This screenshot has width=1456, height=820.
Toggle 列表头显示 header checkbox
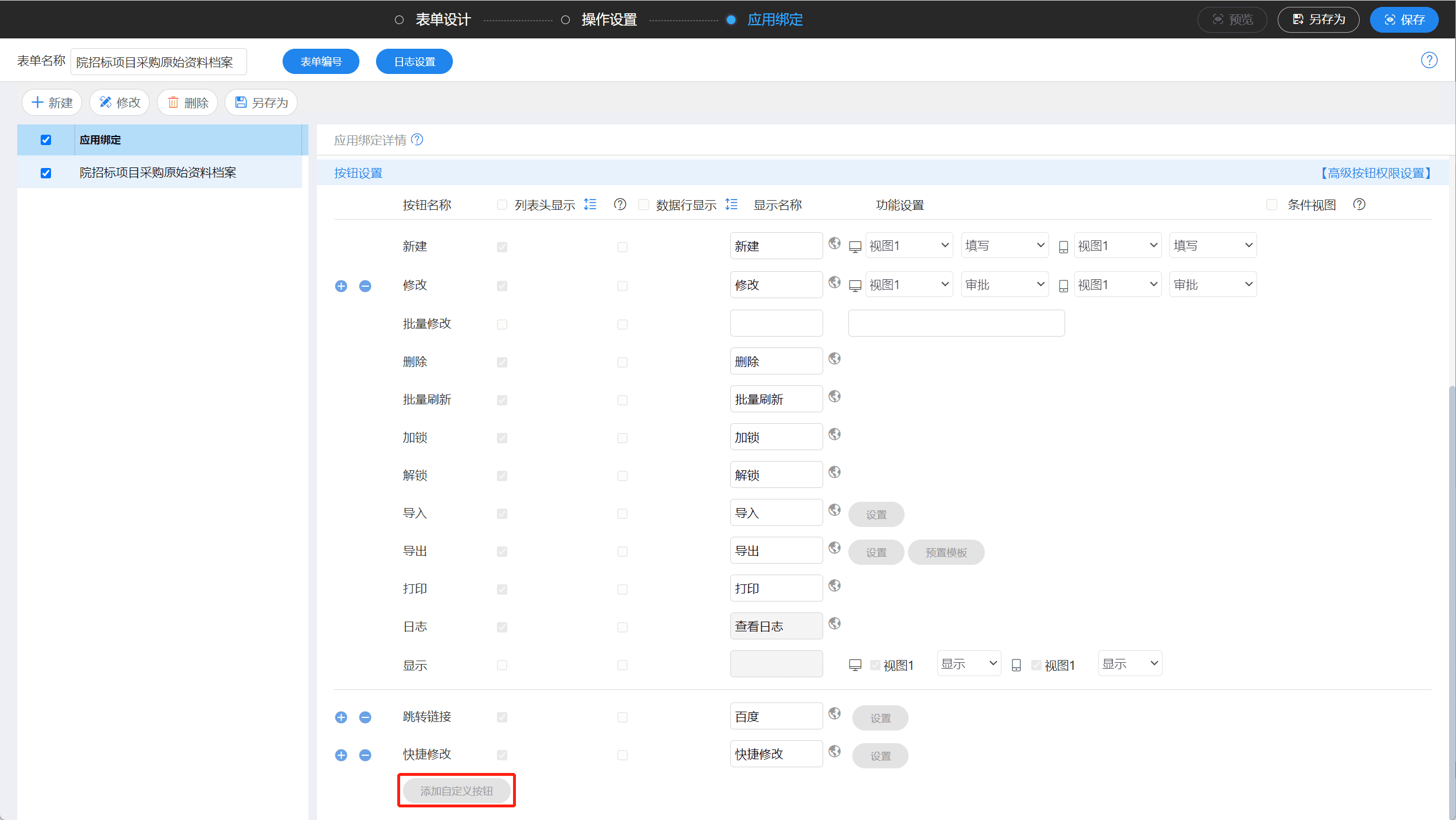tap(502, 205)
